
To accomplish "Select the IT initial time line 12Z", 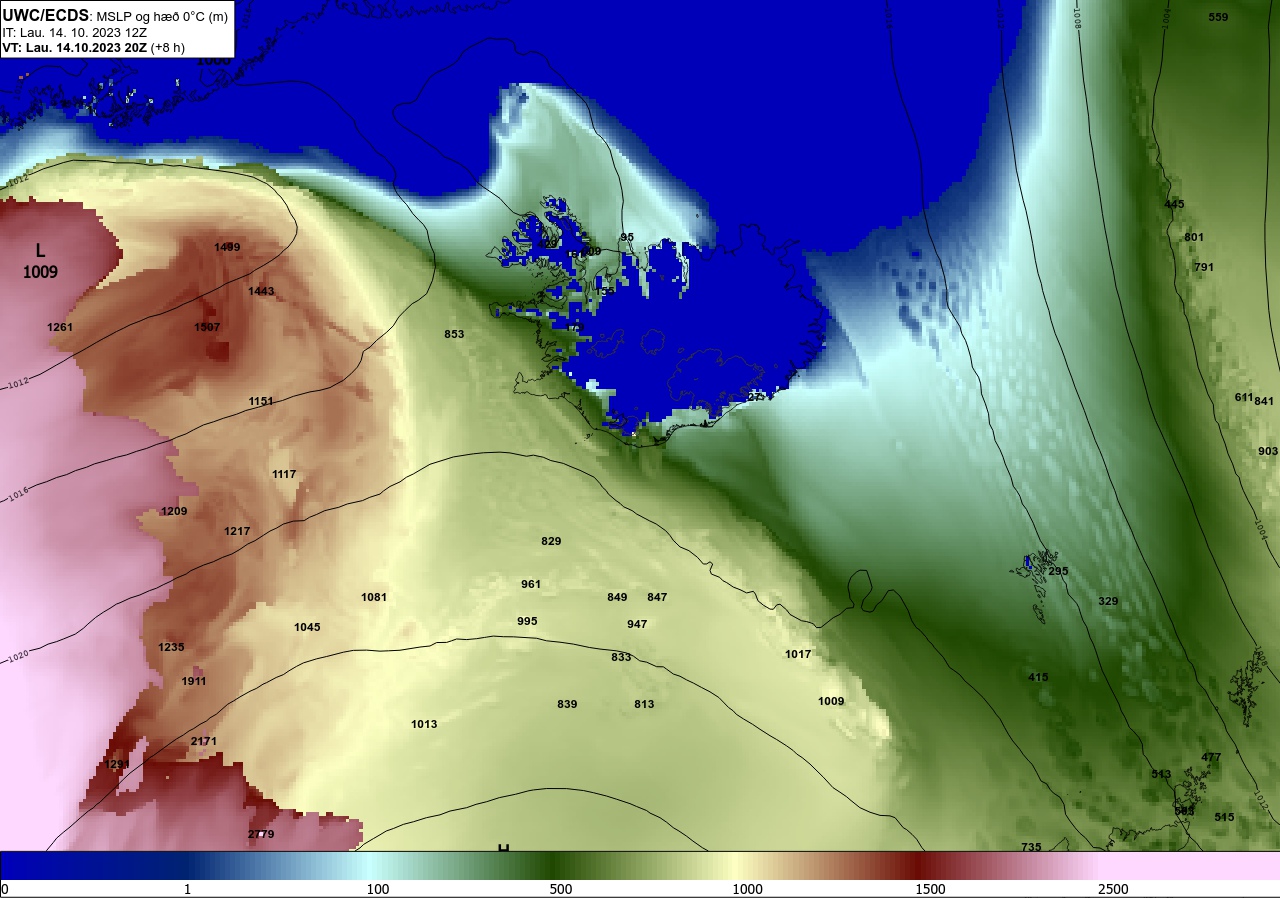I will (75, 33).
